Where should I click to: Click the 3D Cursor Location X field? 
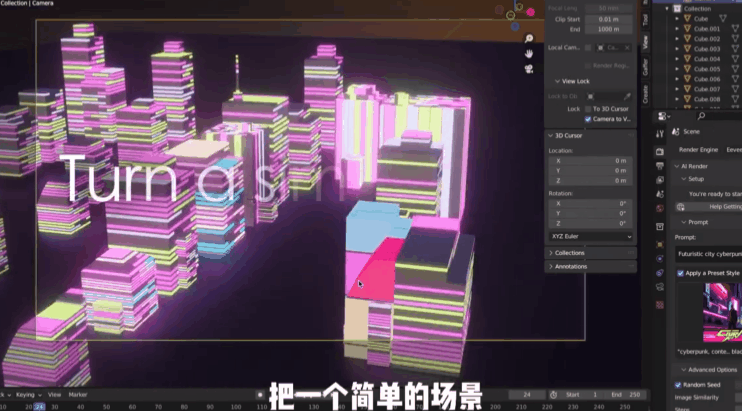591,161
